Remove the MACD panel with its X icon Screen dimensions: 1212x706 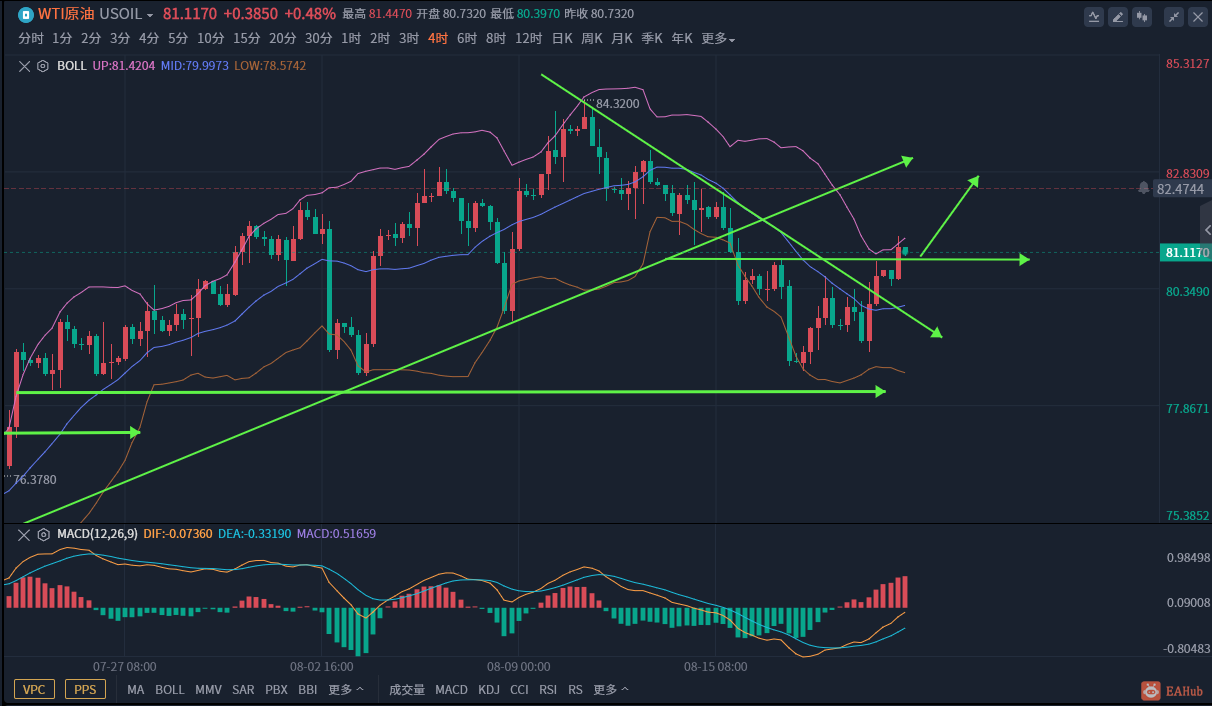[x=25, y=534]
